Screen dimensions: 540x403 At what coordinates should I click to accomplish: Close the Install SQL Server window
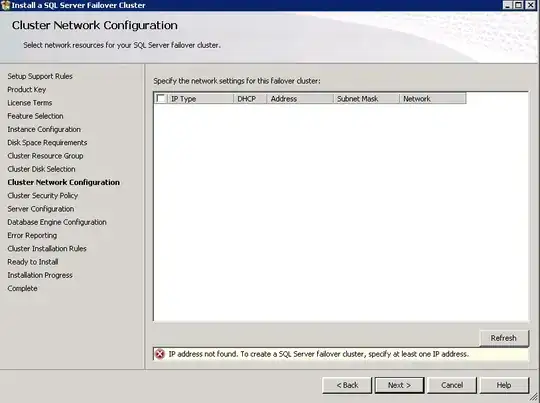coord(531,5)
